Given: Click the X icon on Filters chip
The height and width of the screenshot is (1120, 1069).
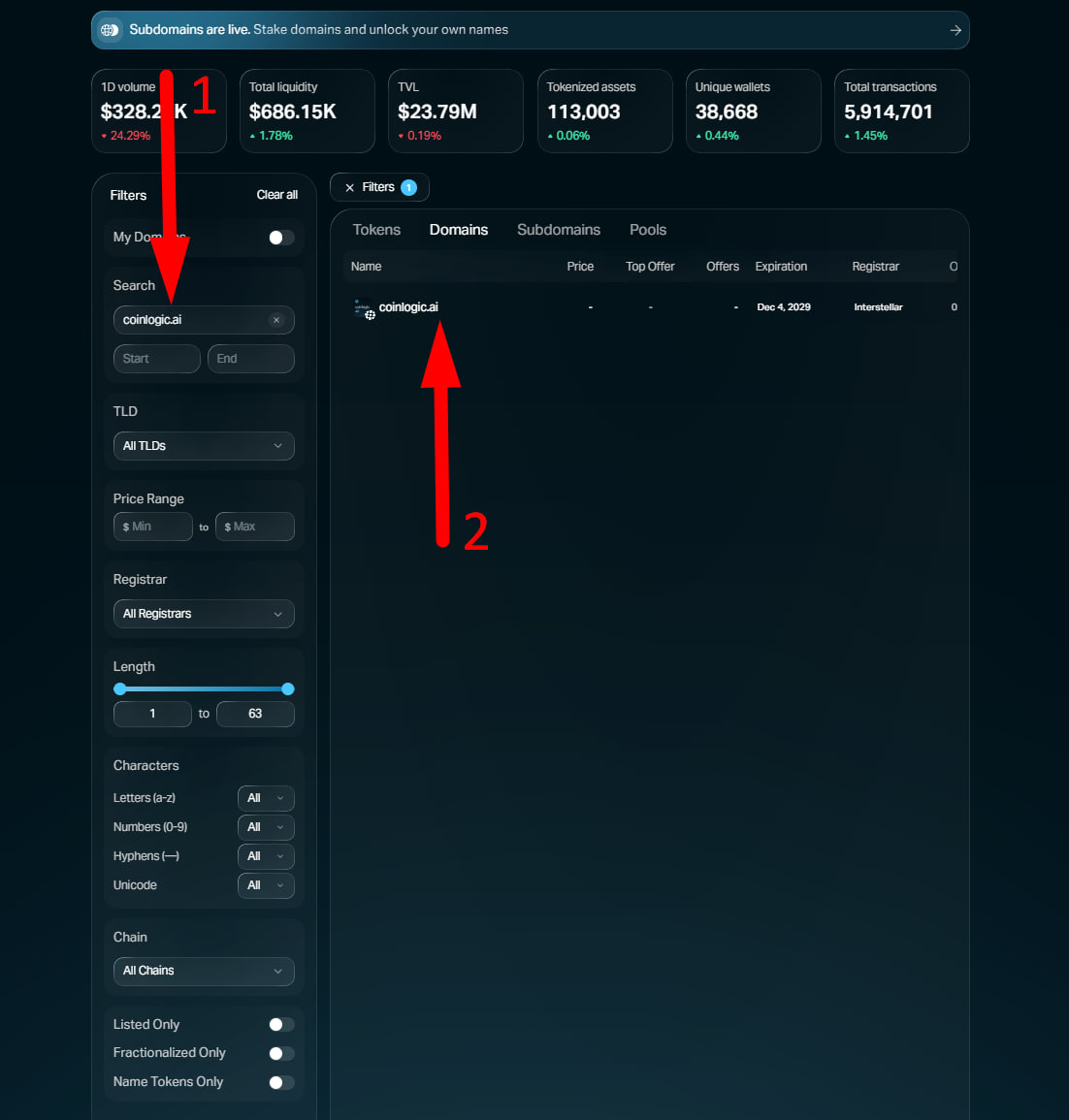Looking at the screenshot, I should [350, 188].
